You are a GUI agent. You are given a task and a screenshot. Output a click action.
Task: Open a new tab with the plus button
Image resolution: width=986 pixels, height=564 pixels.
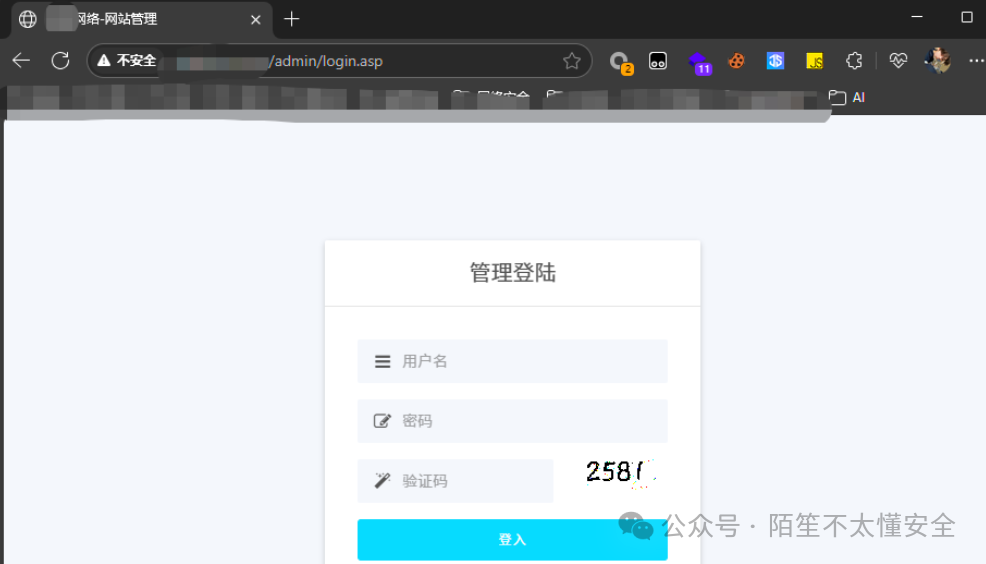[x=292, y=19]
